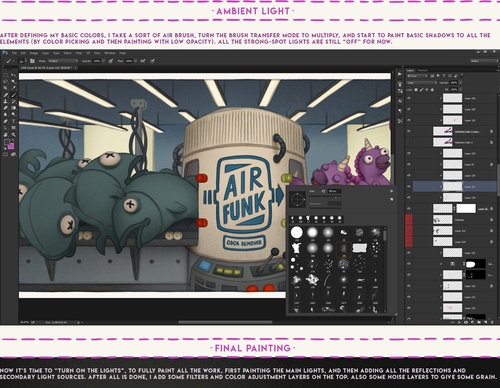Image resolution: width=500 pixels, height=388 pixels.
Task: Open the Character panel dock icon
Action: pyautogui.click(x=400, y=101)
